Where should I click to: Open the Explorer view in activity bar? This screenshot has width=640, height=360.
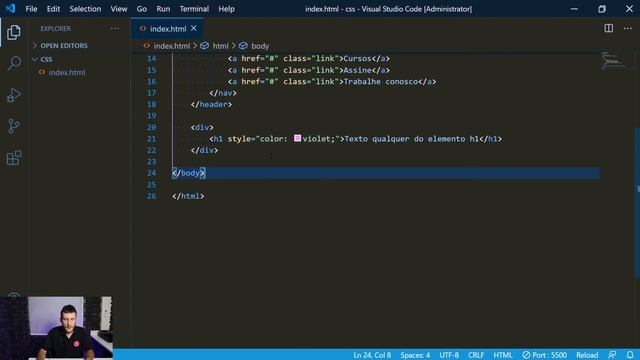pos(13,32)
